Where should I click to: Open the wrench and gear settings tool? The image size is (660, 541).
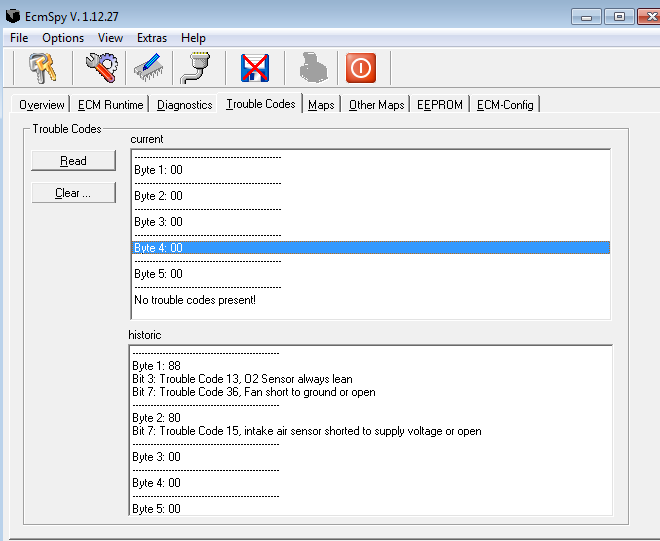pos(101,68)
